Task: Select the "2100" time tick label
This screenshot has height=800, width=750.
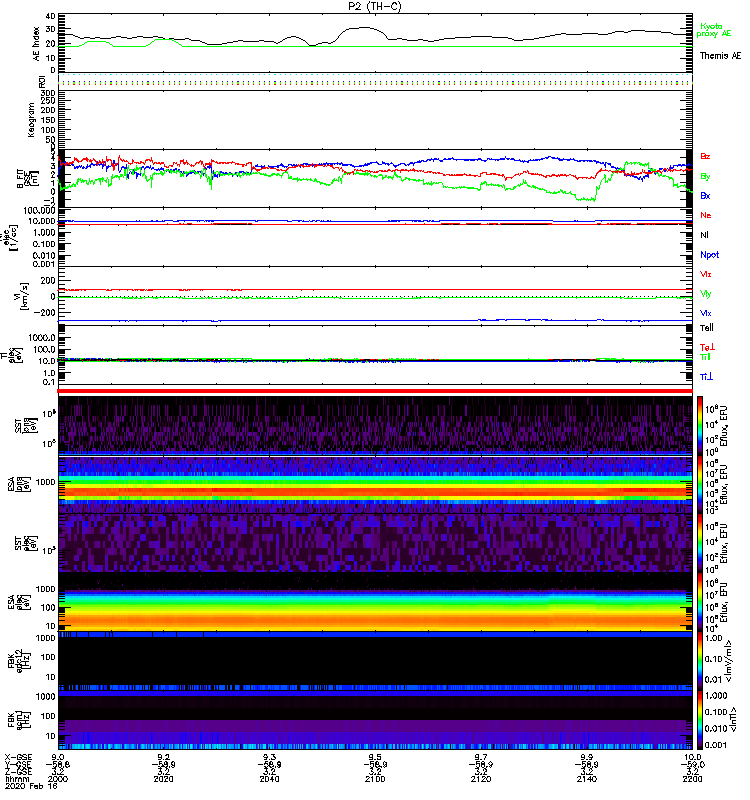Action: [x=375, y=779]
